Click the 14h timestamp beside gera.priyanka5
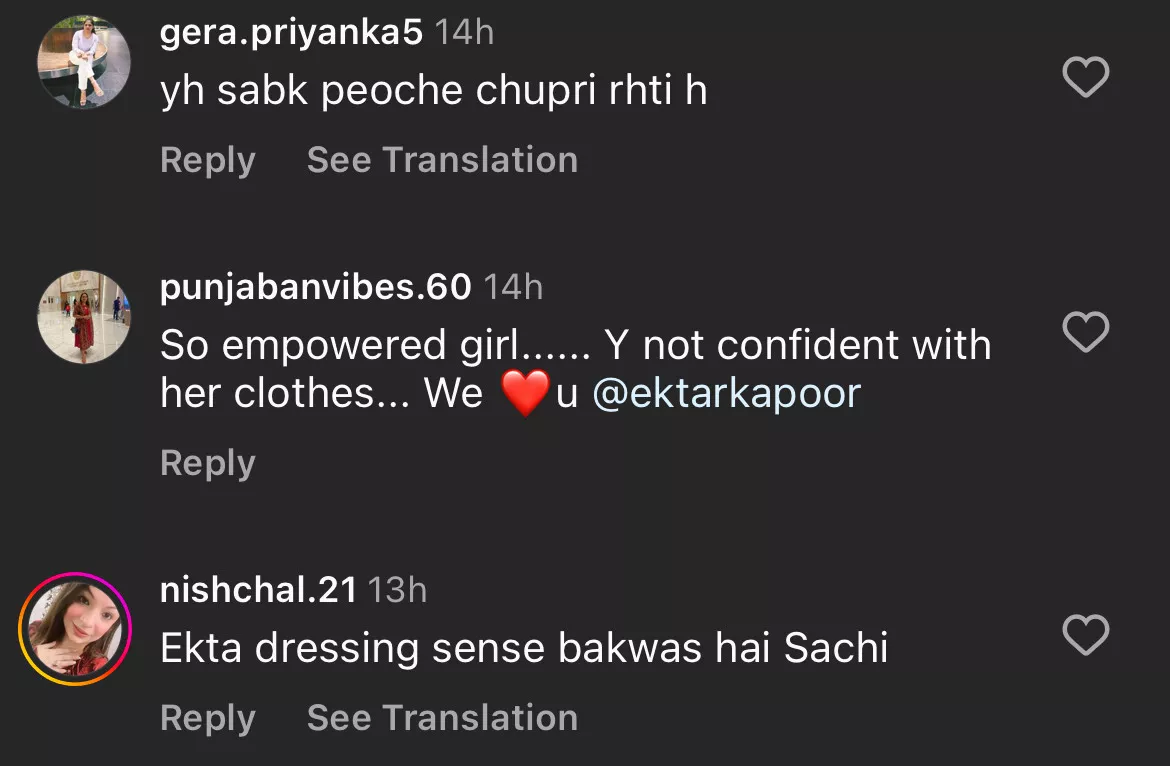Viewport: 1170px width, 766px height. [464, 33]
